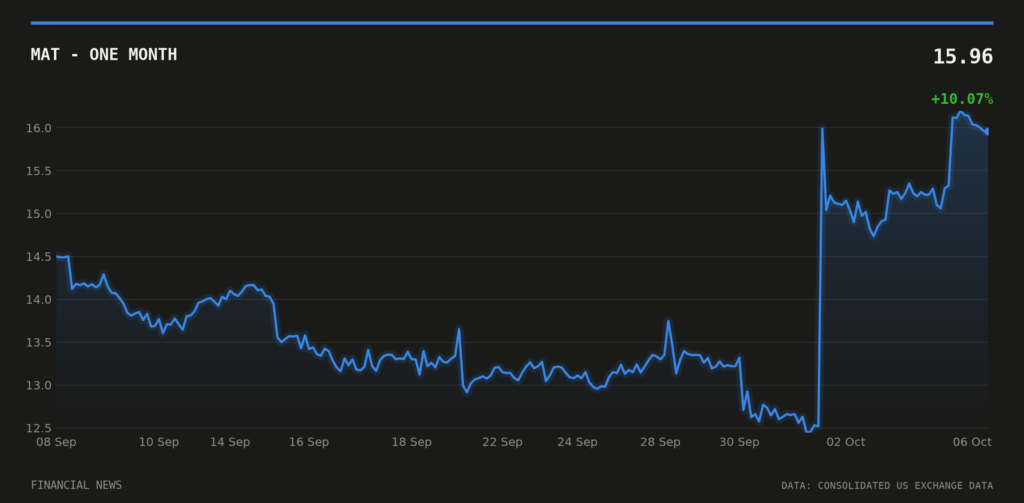The image size is (1024, 503).
Task: Click the MAT - ONE MONTH chart title
Action: pyautogui.click(x=104, y=55)
